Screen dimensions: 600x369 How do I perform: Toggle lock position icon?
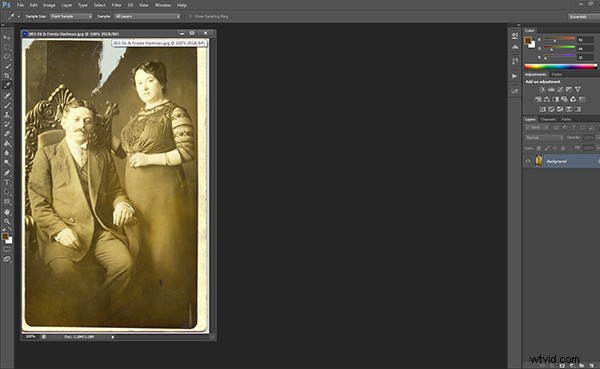click(555, 148)
